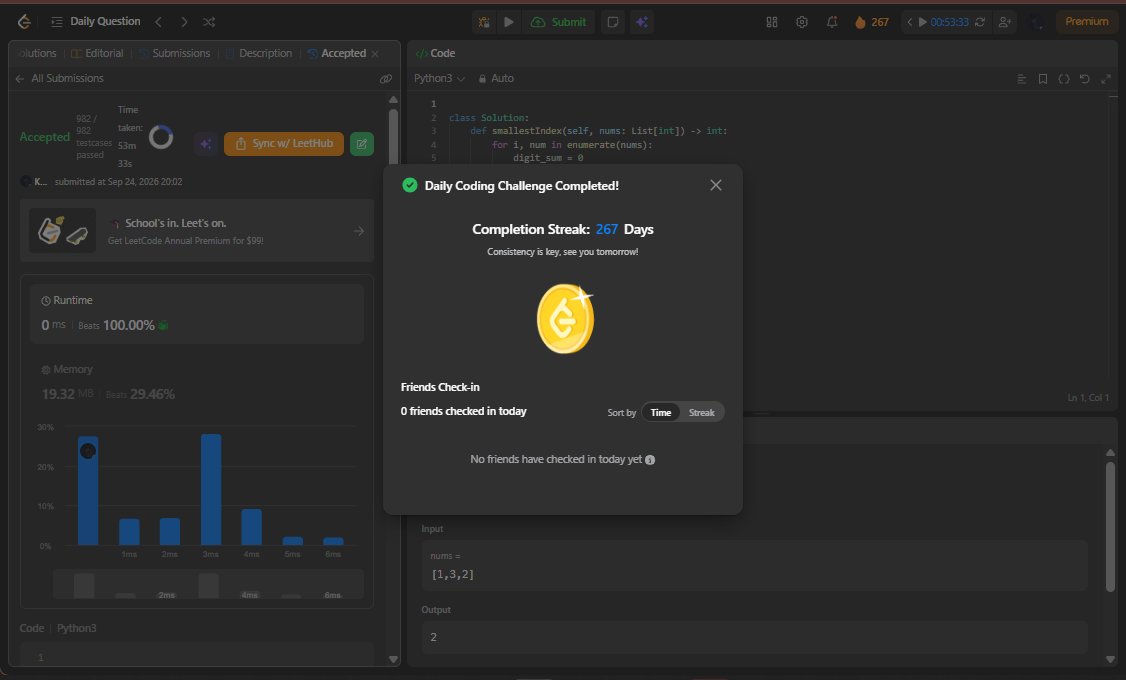
Task: Open the Python3 language dropdown
Action: pos(439,78)
